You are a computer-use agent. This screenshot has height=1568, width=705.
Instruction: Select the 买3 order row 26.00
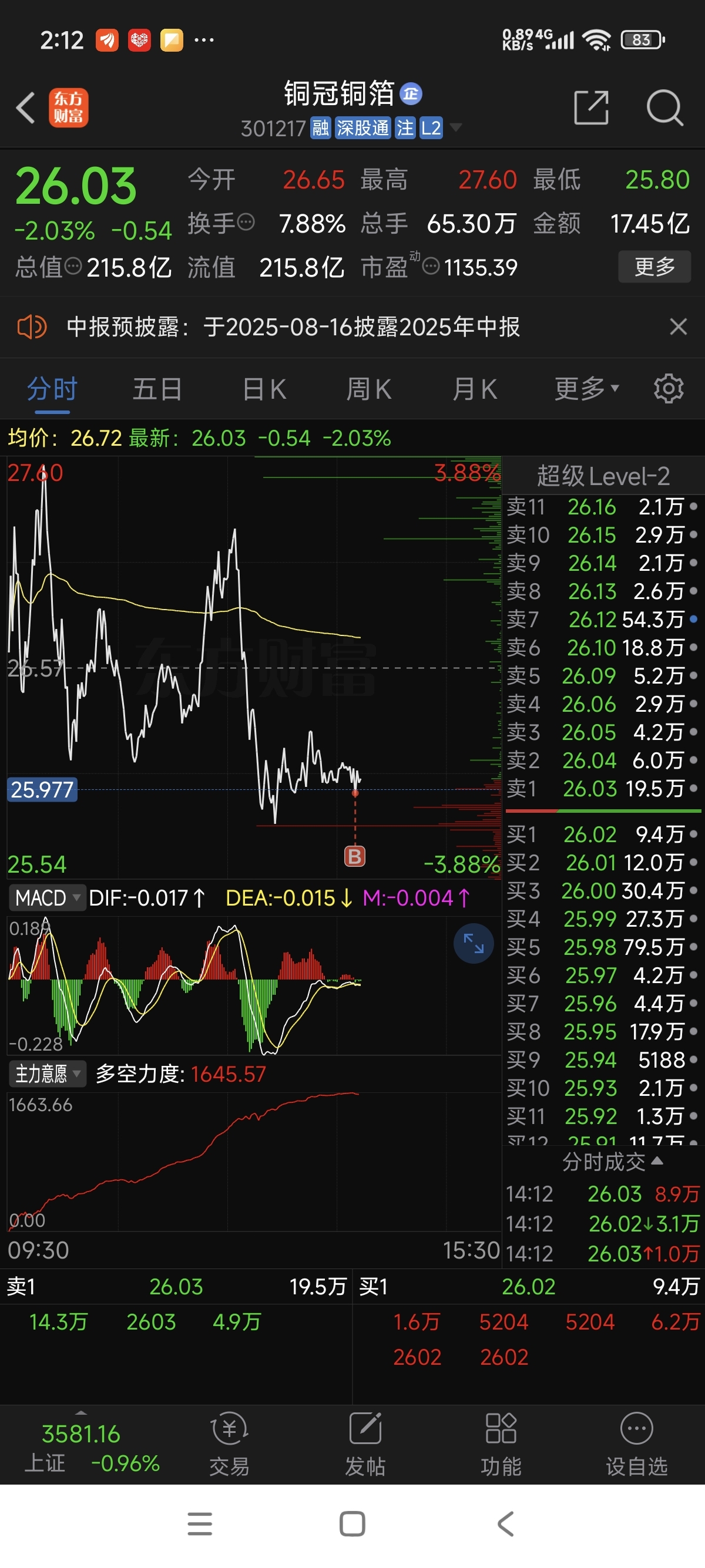tap(603, 891)
